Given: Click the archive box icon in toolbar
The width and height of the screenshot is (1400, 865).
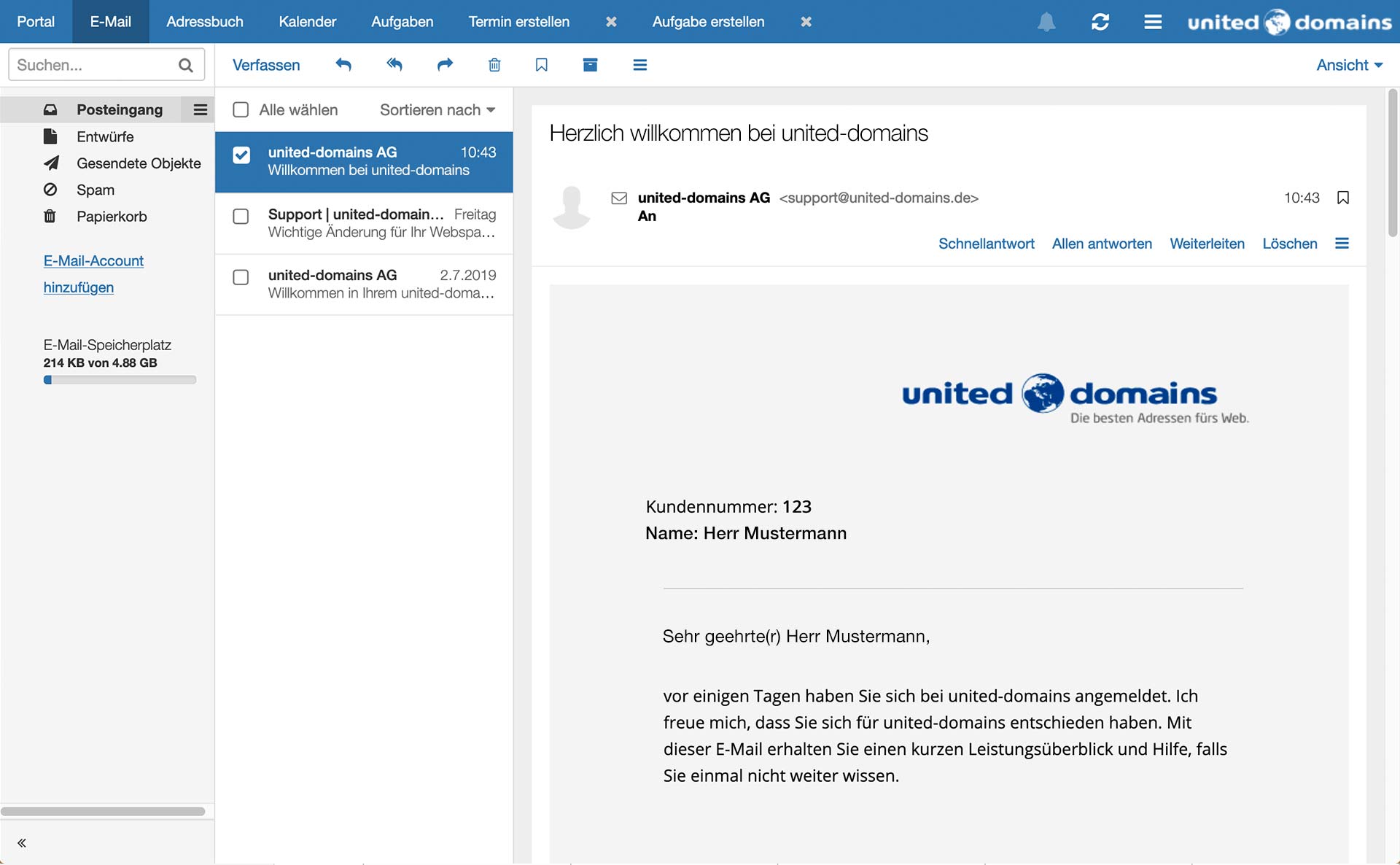Looking at the screenshot, I should 591,65.
